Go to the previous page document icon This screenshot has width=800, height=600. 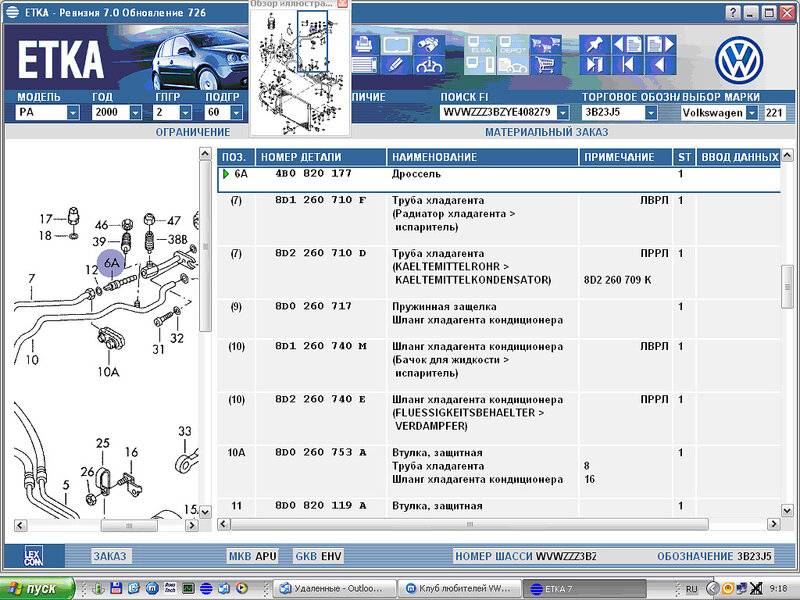[628, 45]
